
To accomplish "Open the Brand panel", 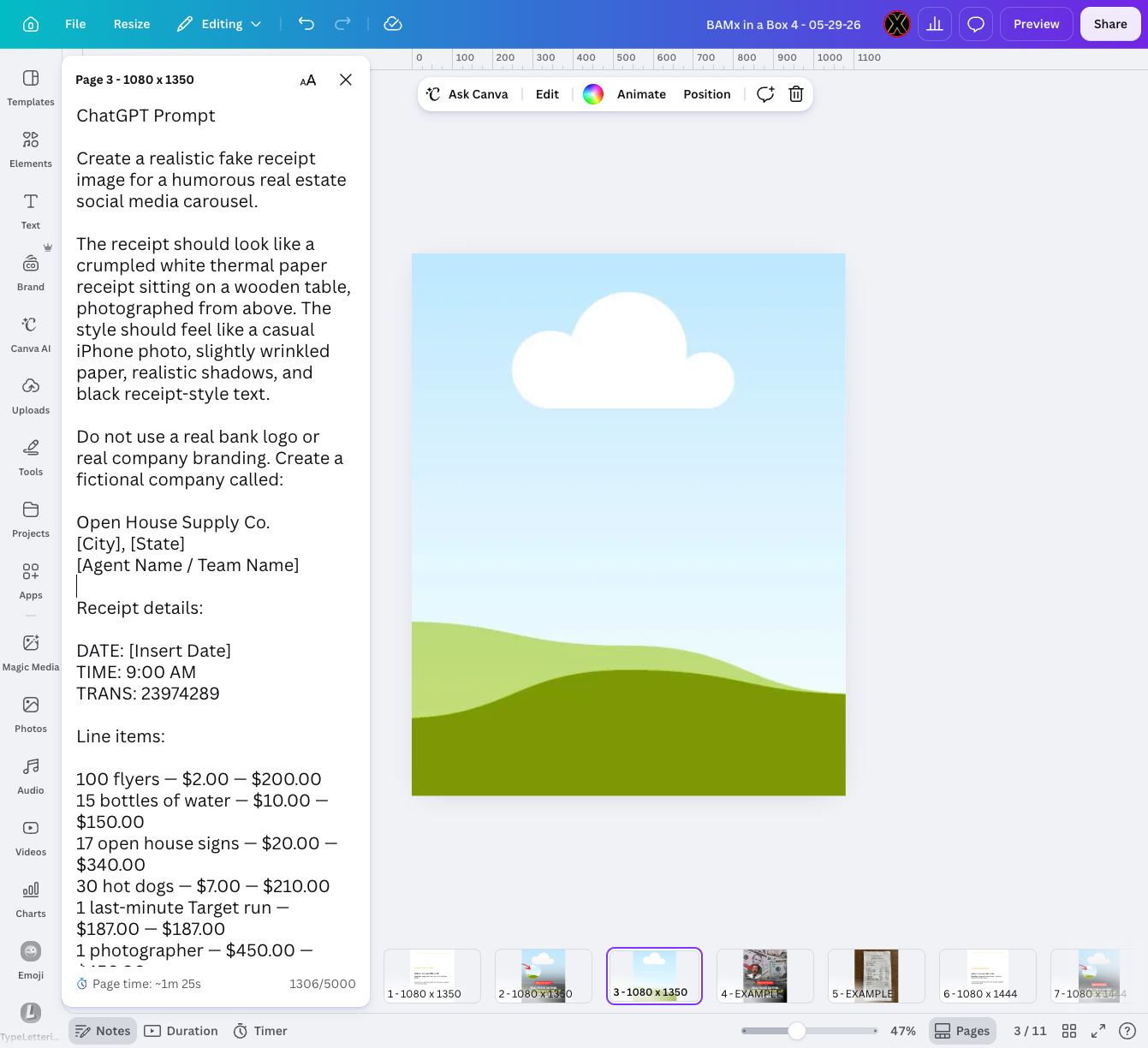I will click(31, 273).
